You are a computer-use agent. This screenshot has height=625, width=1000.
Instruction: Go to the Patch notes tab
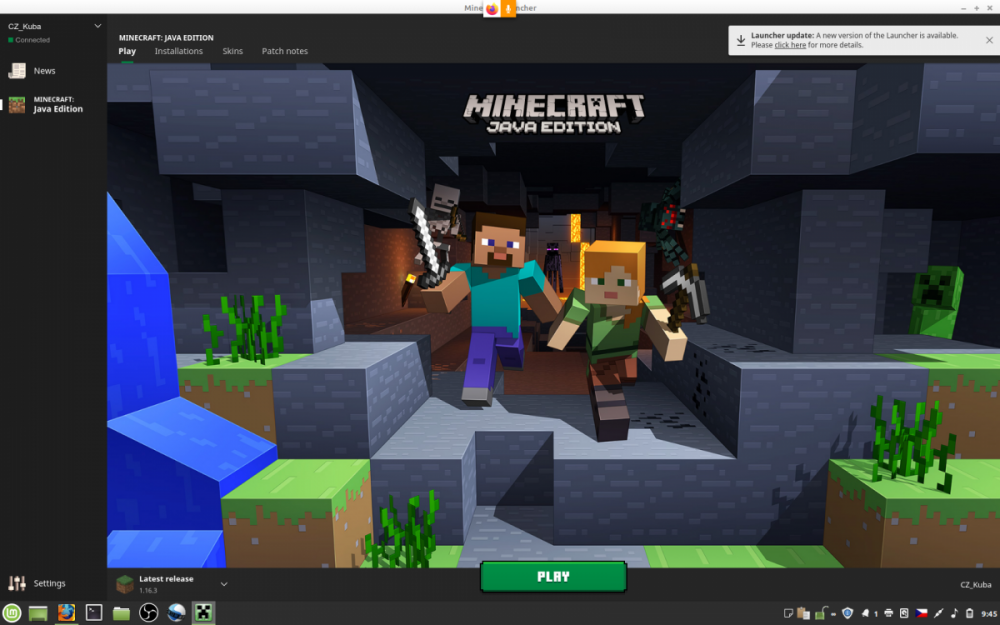coord(285,51)
